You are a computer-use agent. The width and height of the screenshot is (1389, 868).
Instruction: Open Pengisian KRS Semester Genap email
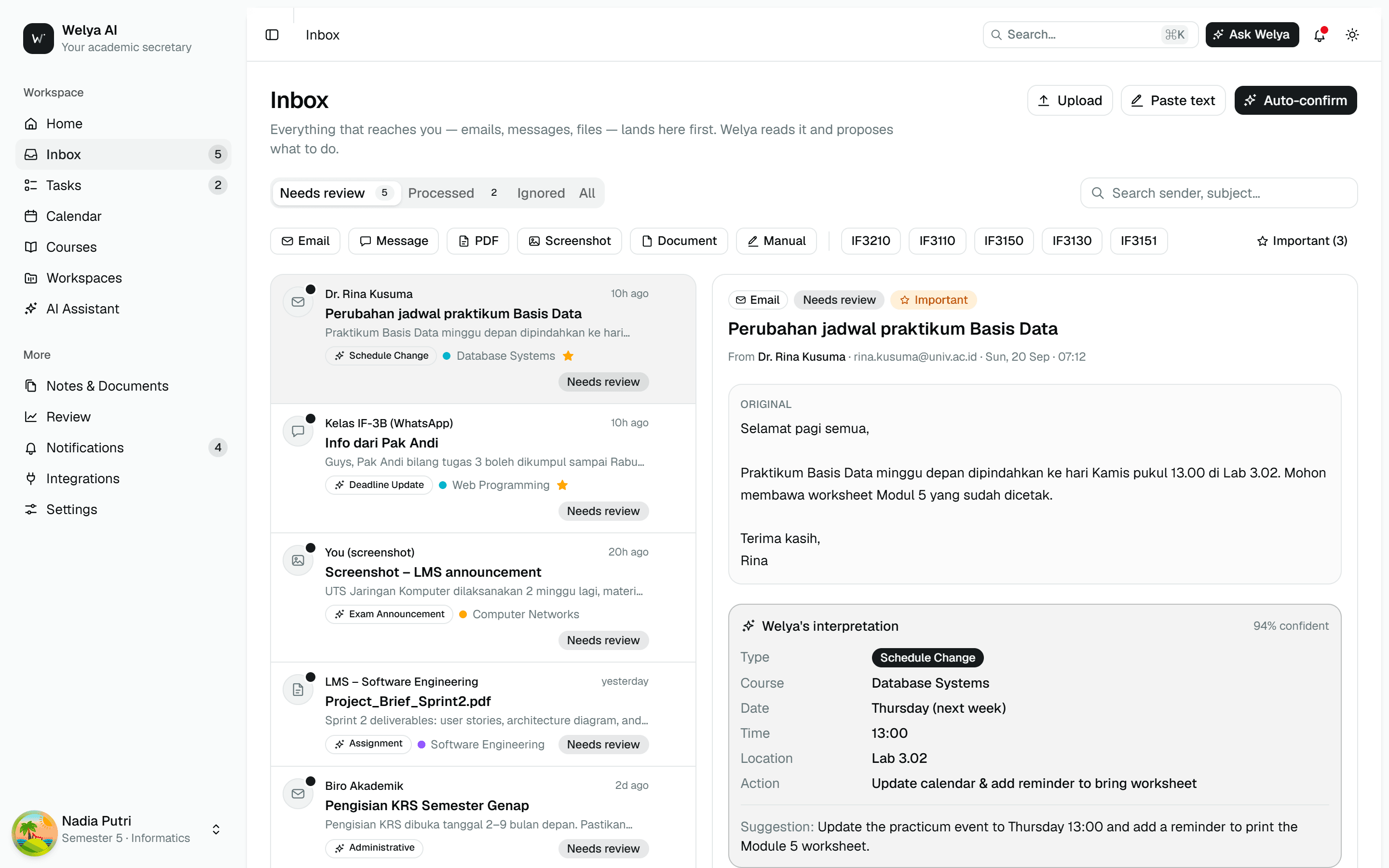point(483,817)
